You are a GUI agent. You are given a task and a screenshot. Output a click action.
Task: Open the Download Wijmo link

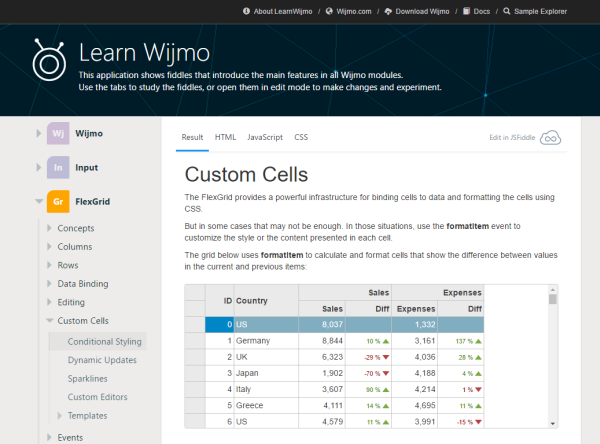(422, 11)
